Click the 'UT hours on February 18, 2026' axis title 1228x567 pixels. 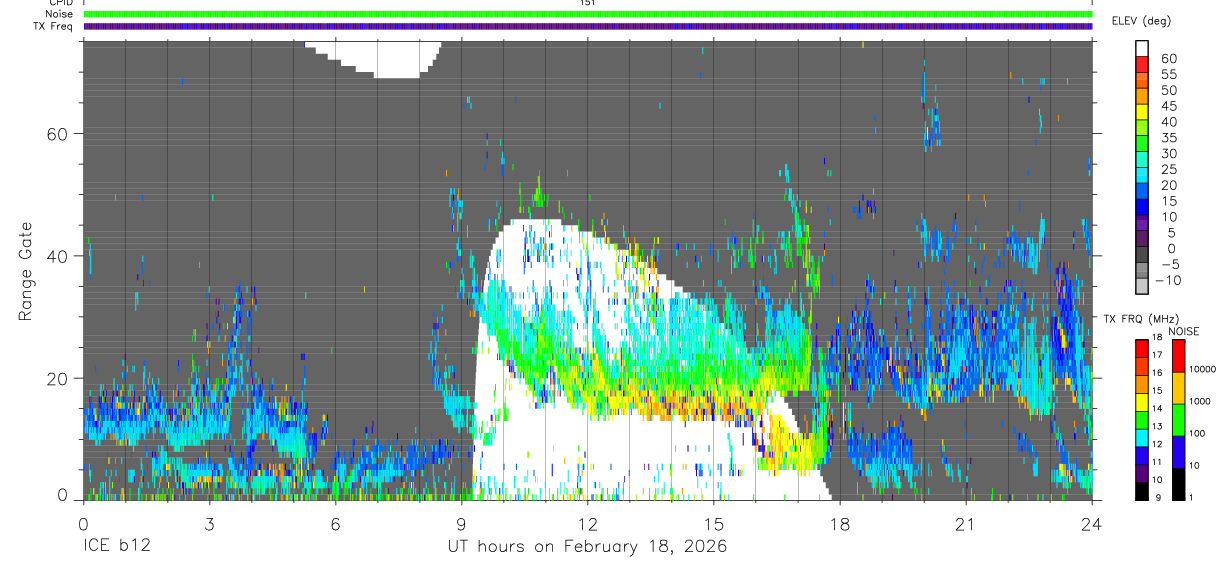coord(587,548)
